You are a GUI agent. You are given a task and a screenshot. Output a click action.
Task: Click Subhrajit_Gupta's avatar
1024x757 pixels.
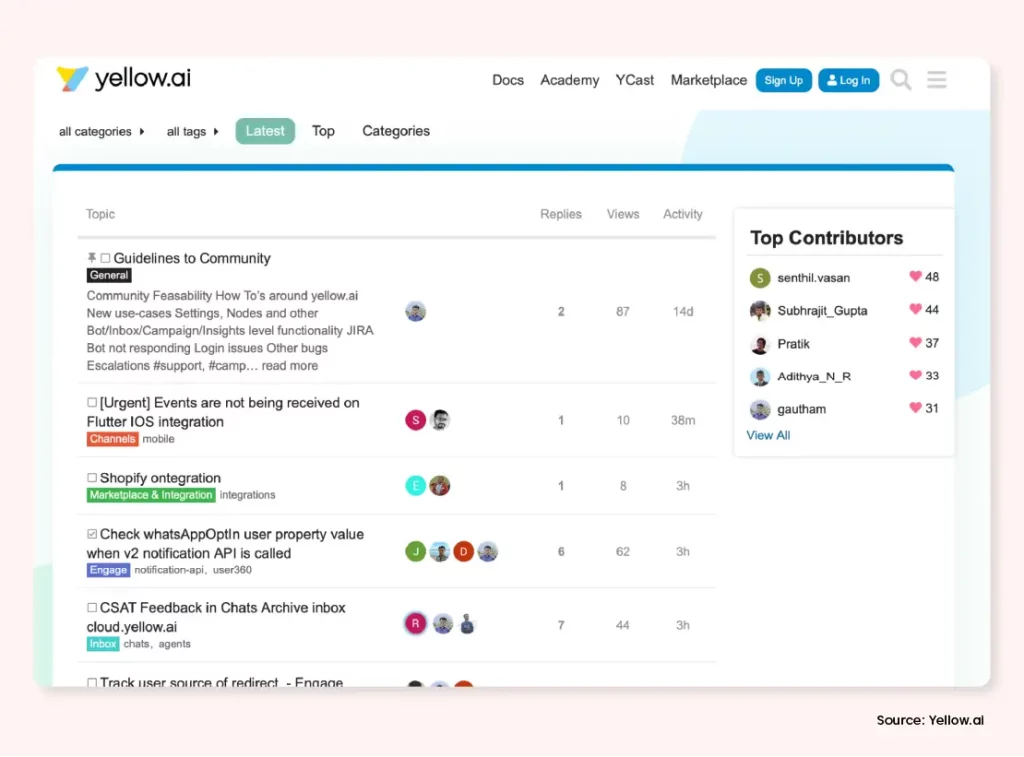tap(760, 310)
